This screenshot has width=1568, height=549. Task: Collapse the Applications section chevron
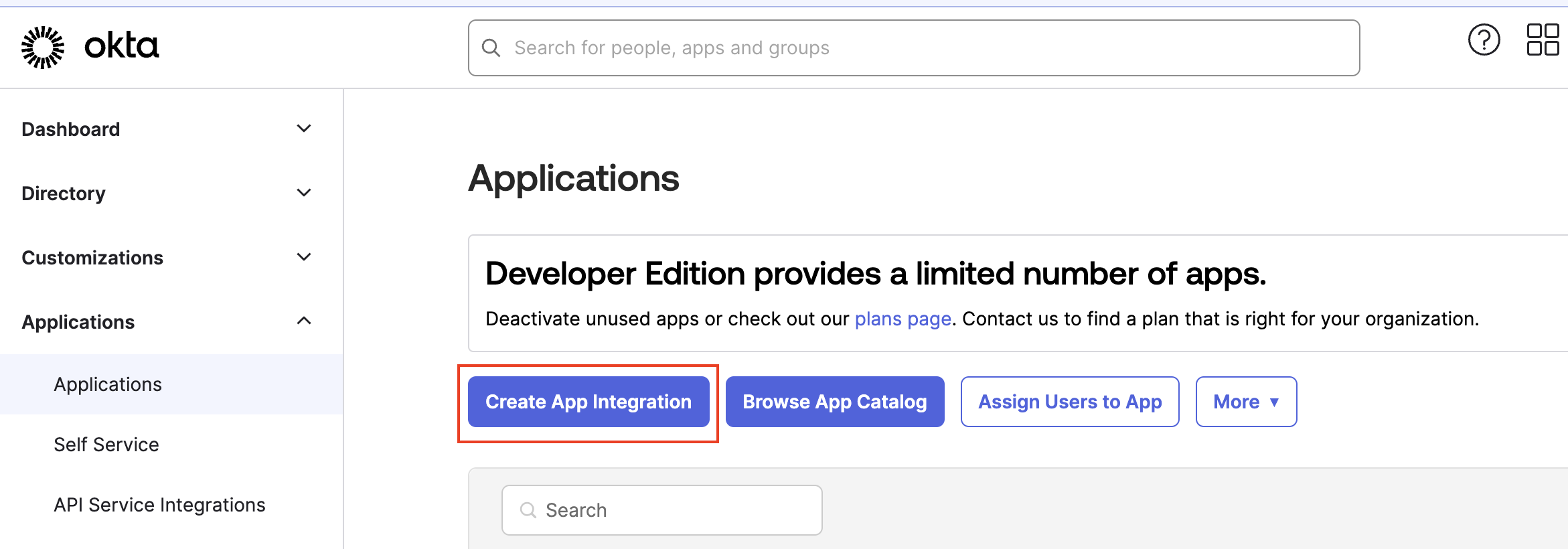(304, 321)
